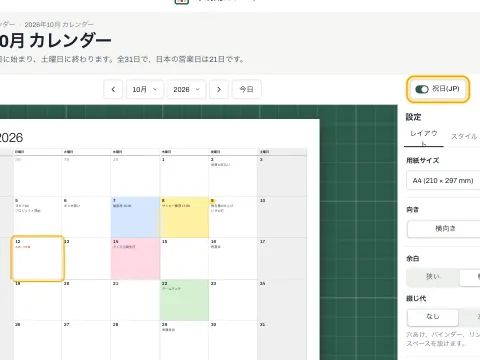Go to previous month with left chevron
Screen dimensions: 480x360
(113, 89)
